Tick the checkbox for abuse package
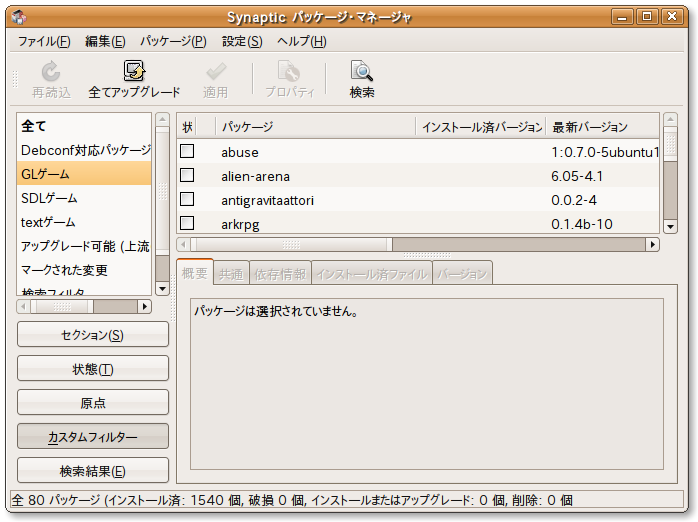The height and width of the screenshot is (522, 698). pos(187,151)
